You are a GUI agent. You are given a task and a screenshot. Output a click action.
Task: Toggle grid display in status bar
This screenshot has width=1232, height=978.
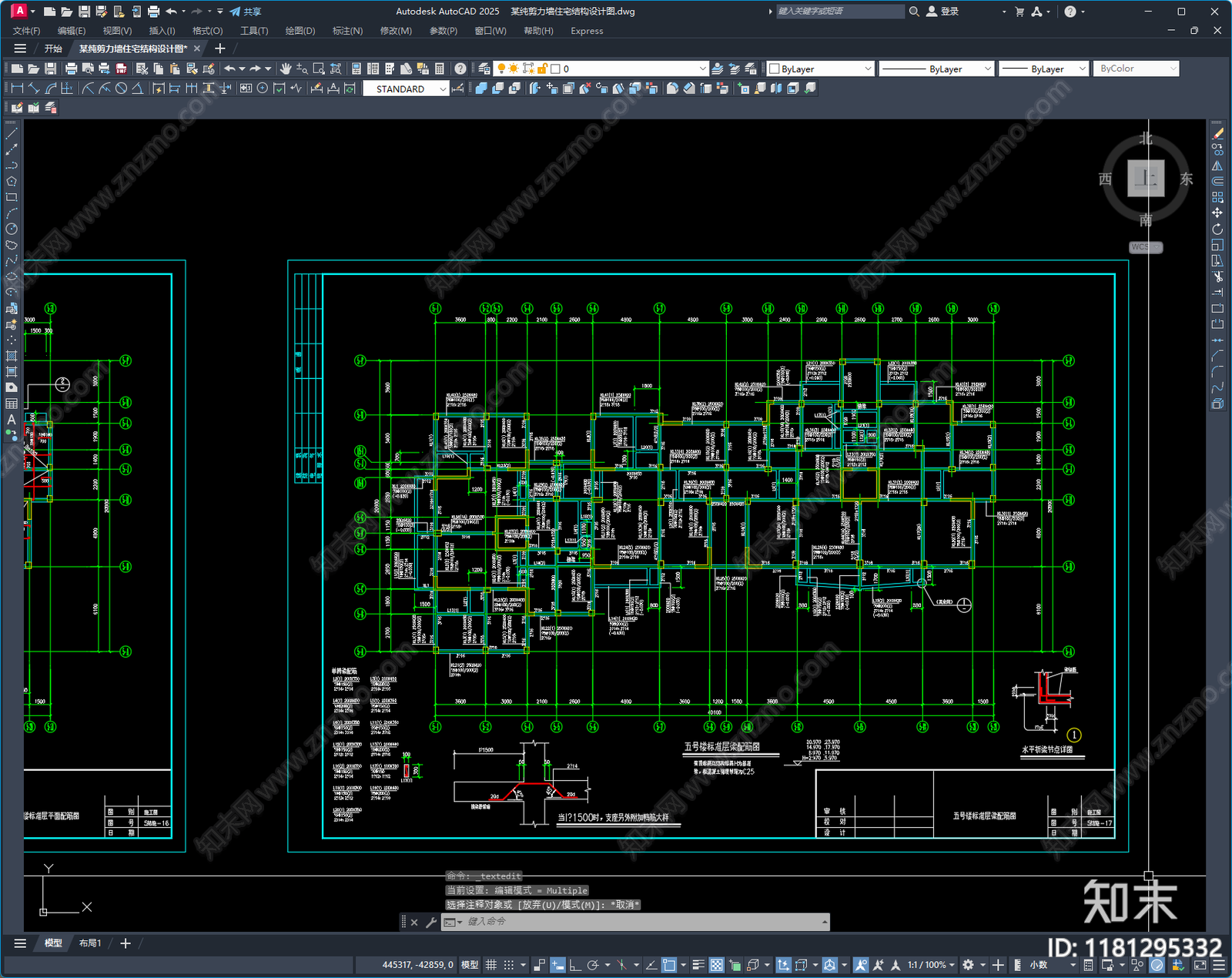tap(491, 965)
